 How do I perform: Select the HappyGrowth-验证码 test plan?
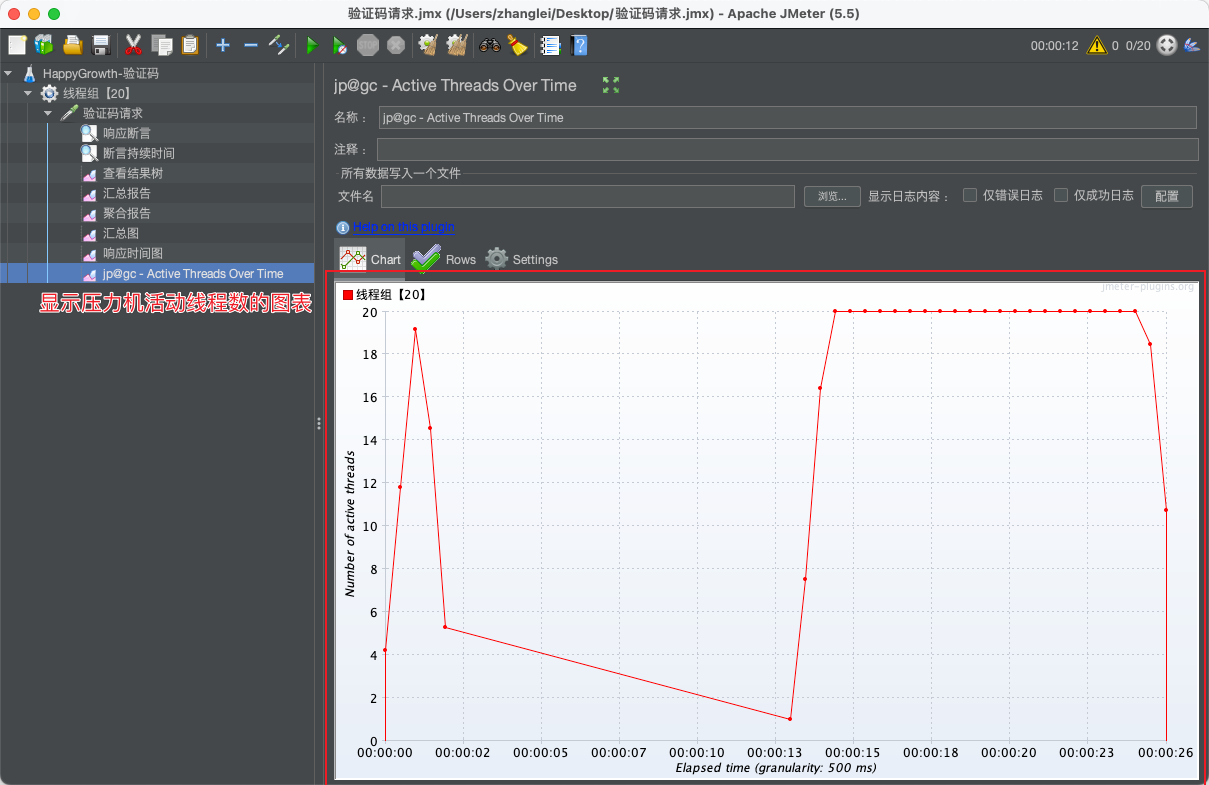click(x=100, y=73)
